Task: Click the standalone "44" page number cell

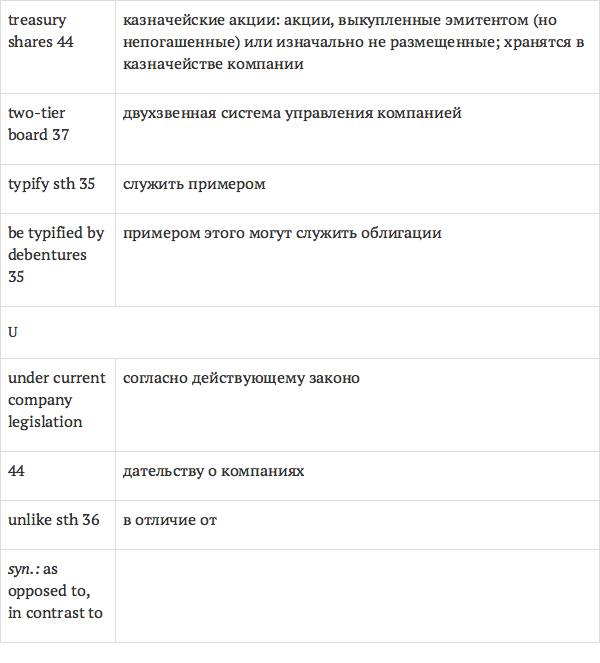Action: pos(16,470)
